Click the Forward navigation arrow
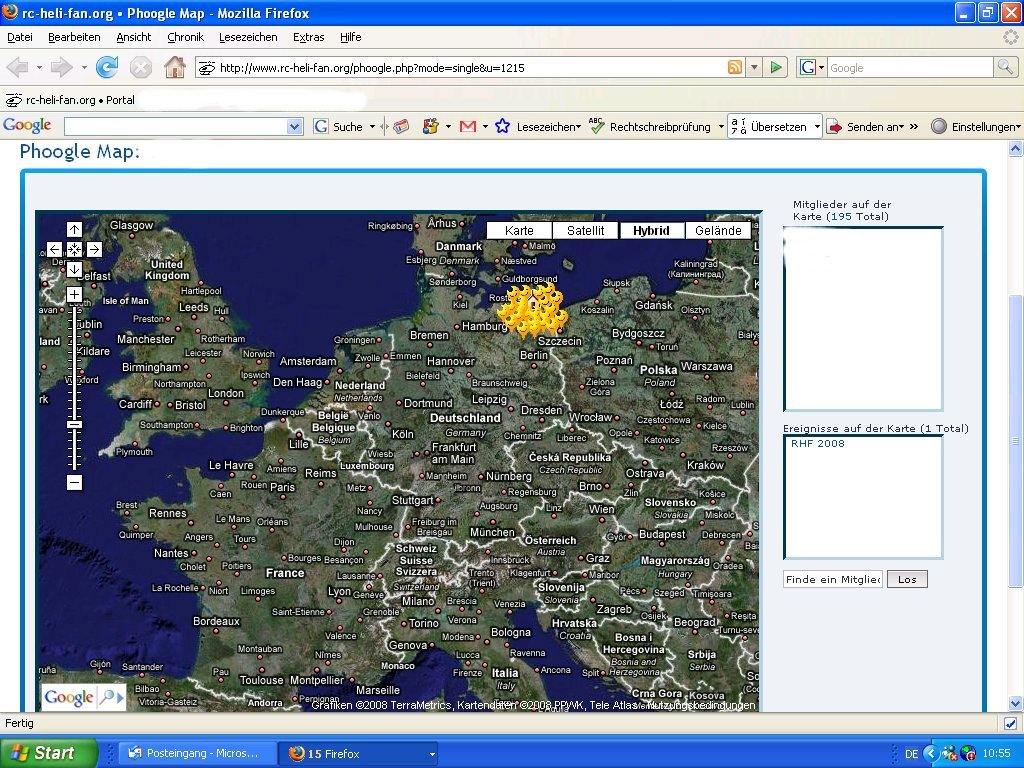This screenshot has height=768, width=1024. 62,67
